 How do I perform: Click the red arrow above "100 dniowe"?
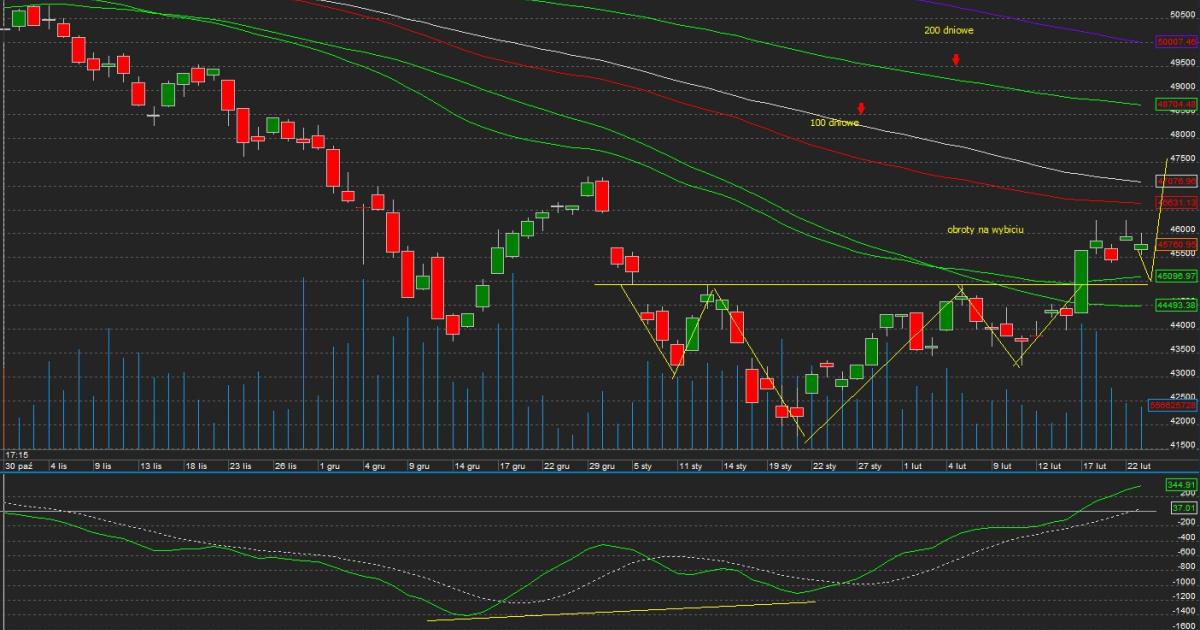860,107
